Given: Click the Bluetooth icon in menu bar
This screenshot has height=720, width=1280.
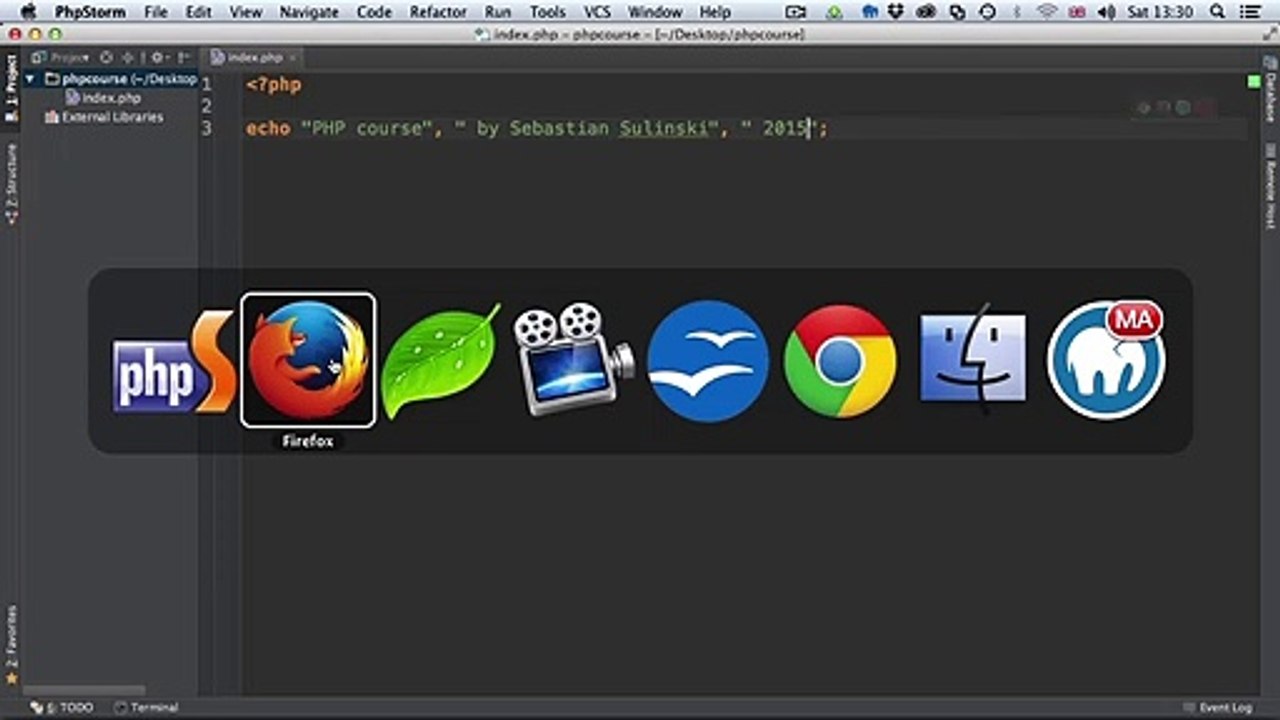Looking at the screenshot, I should click(1018, 12).
